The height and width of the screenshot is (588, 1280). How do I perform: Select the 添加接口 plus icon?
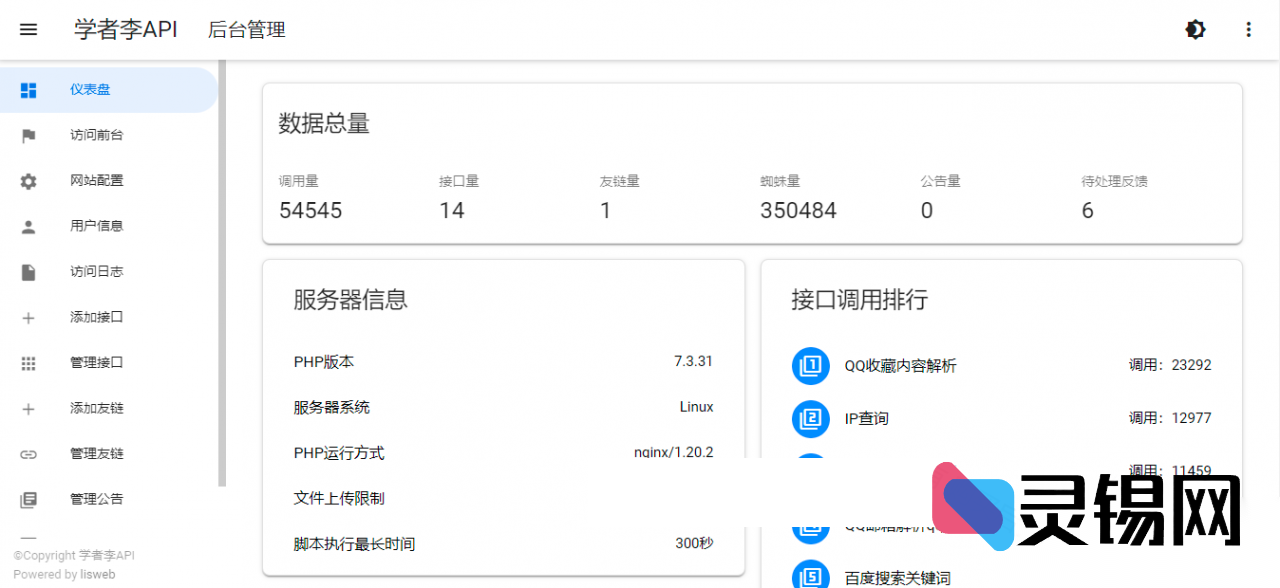click(x=28, y=317)
